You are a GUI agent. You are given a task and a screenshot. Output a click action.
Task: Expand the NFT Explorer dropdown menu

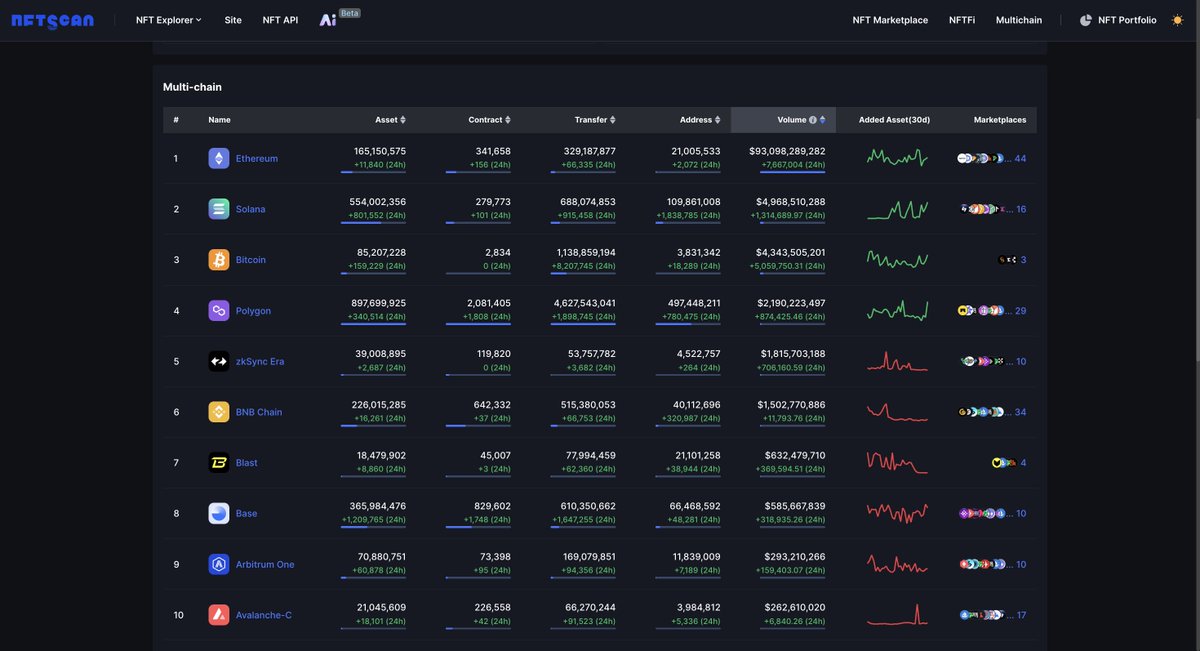coord(169,20)
